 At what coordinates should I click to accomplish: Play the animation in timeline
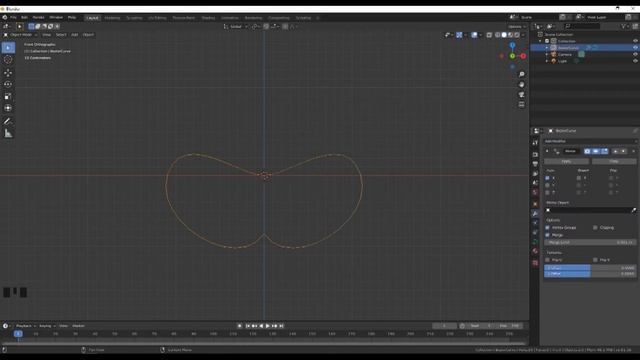(x=268, y=326)
